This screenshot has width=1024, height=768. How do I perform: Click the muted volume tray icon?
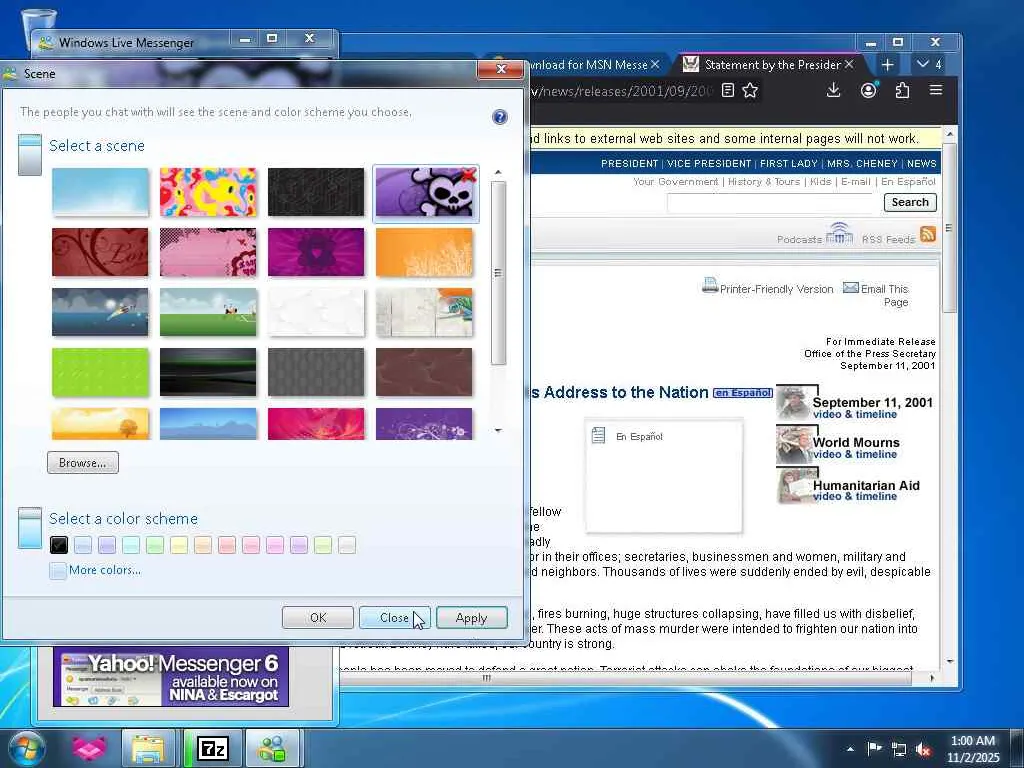pos(923,749)
